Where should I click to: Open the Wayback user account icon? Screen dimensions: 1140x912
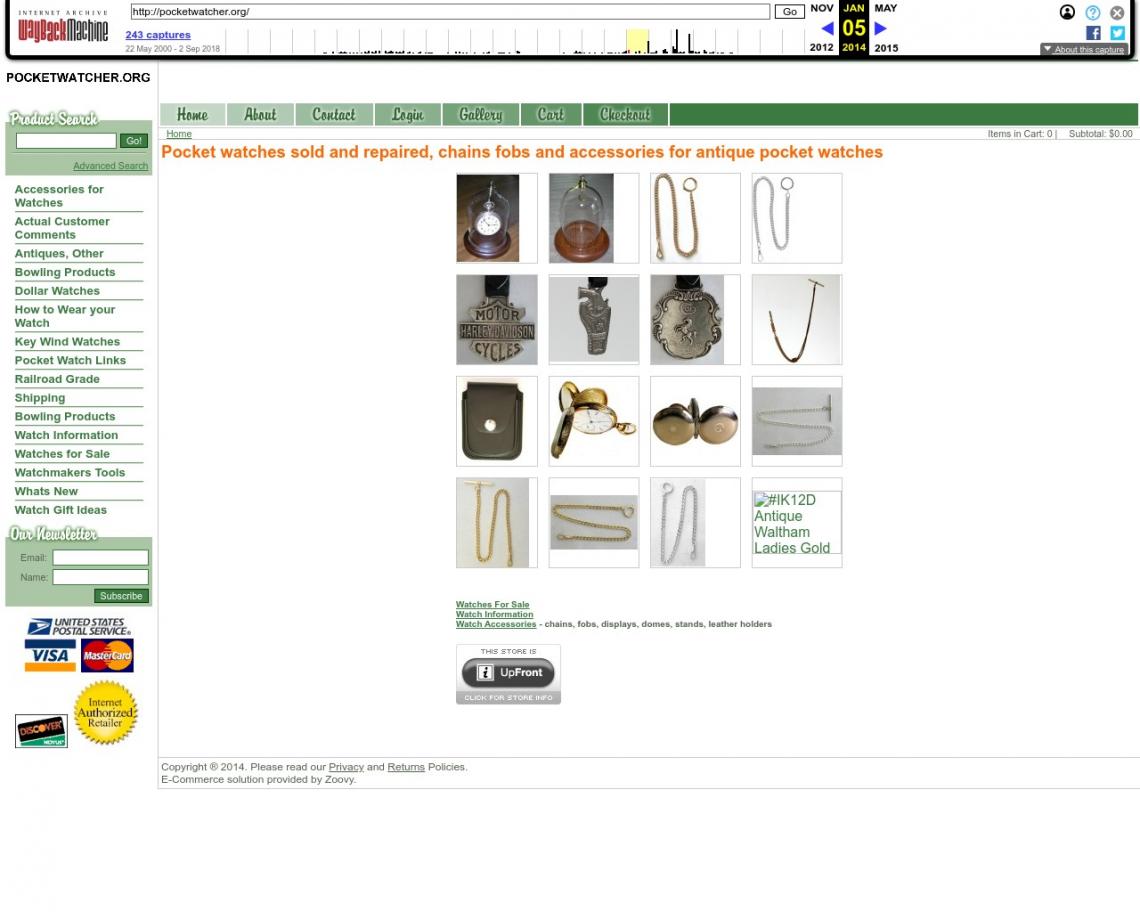click(x=1067, y=13)
